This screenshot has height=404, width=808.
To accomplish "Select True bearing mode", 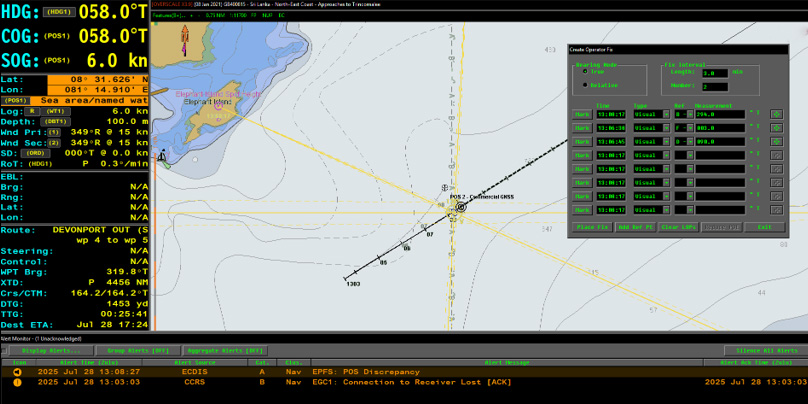I will [586, 71].
